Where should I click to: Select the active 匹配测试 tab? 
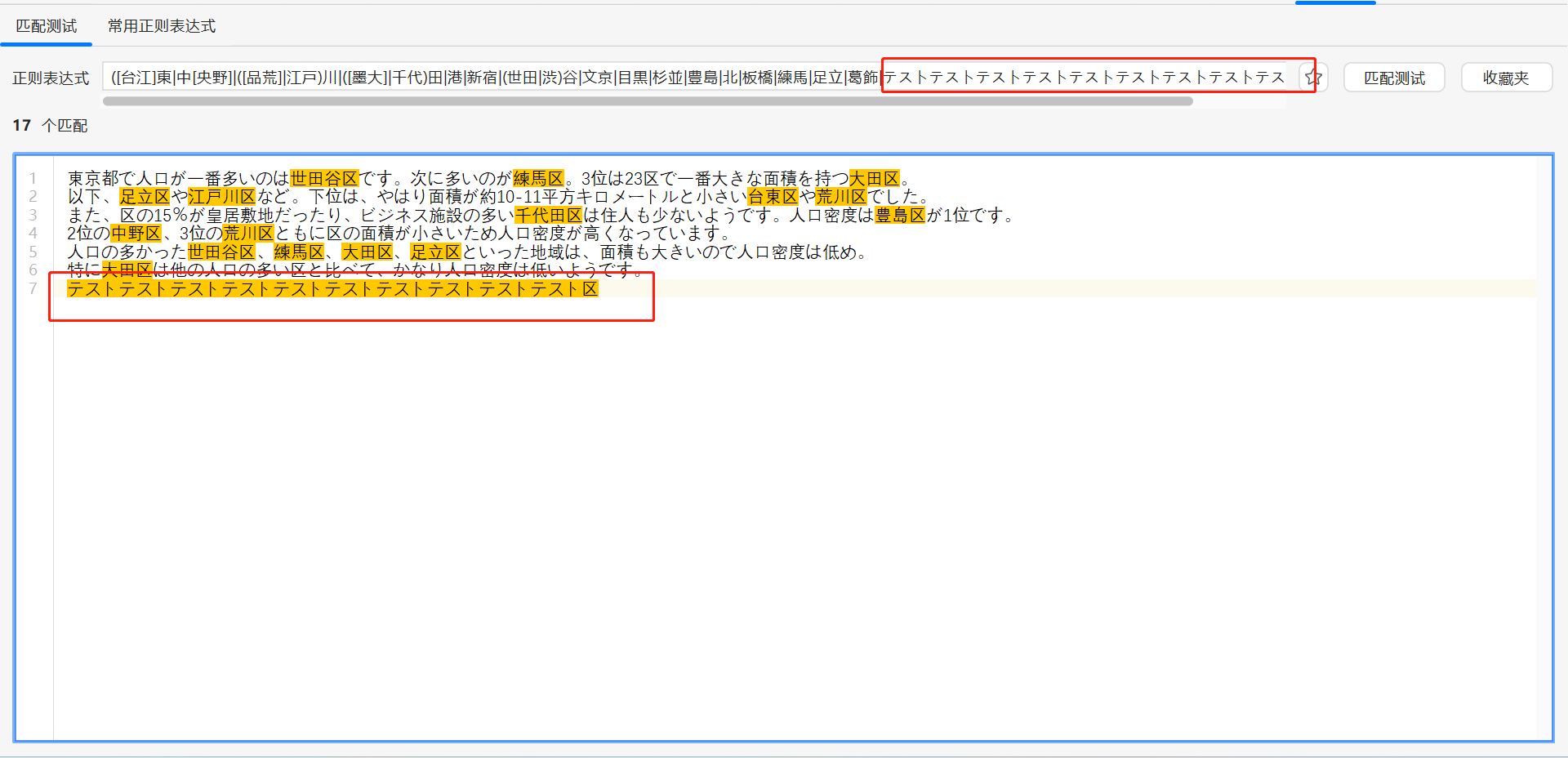pos(46,25)
